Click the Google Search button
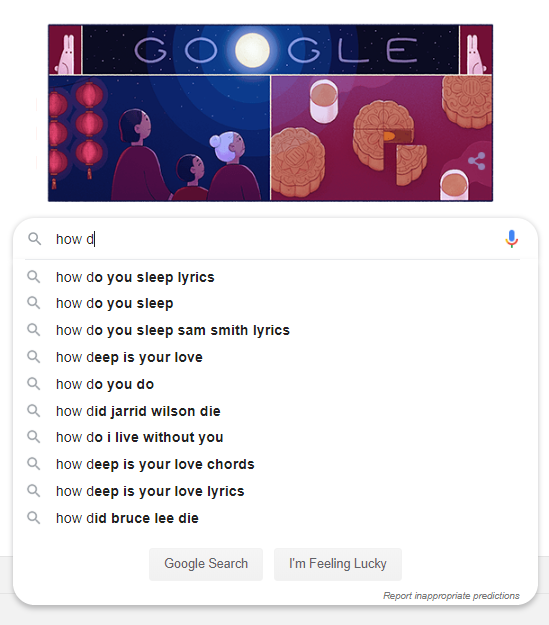 [206, 564]
